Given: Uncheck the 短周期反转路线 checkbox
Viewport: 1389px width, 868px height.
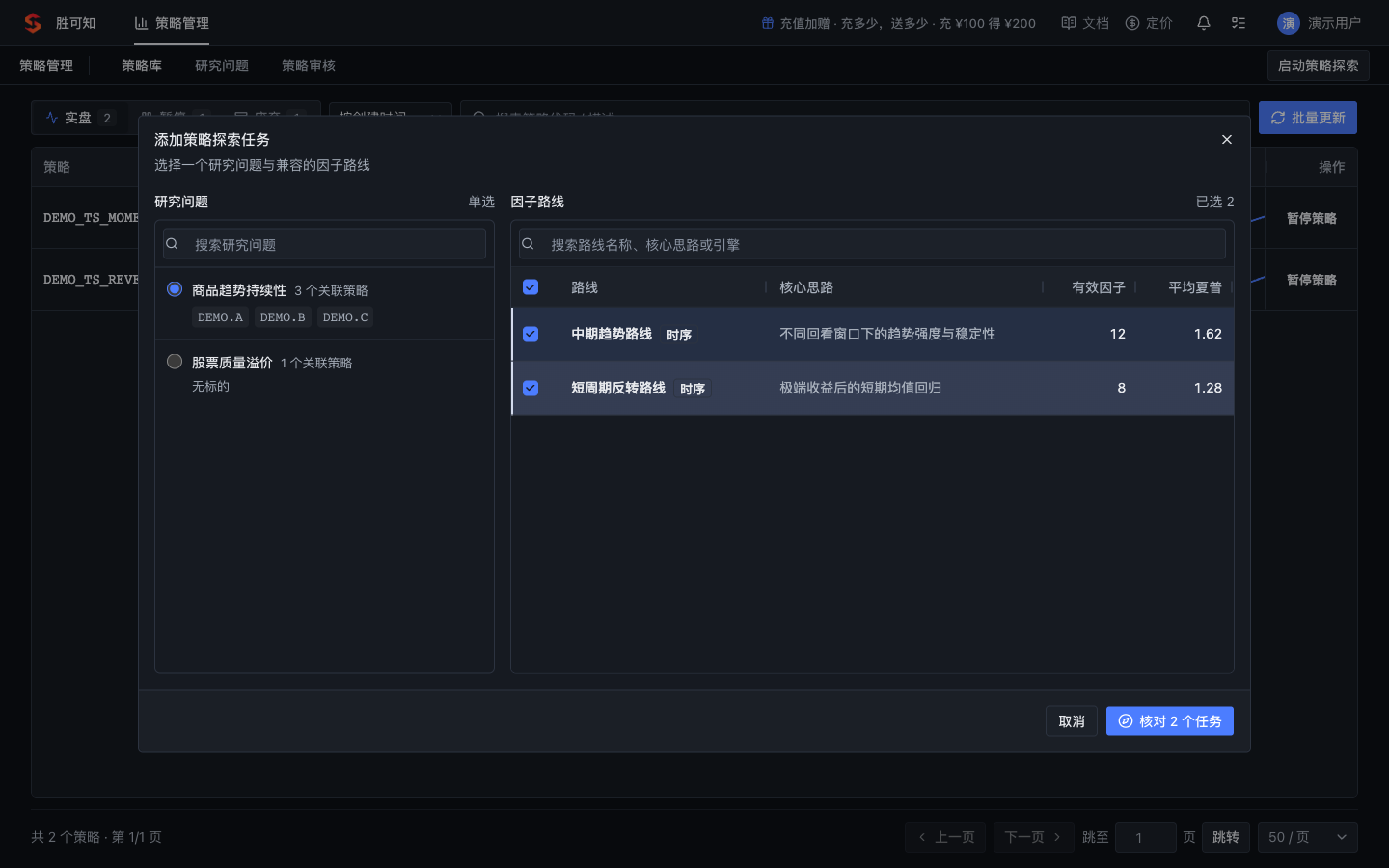Looking at the screenshot, I should [x=531, y=388].
